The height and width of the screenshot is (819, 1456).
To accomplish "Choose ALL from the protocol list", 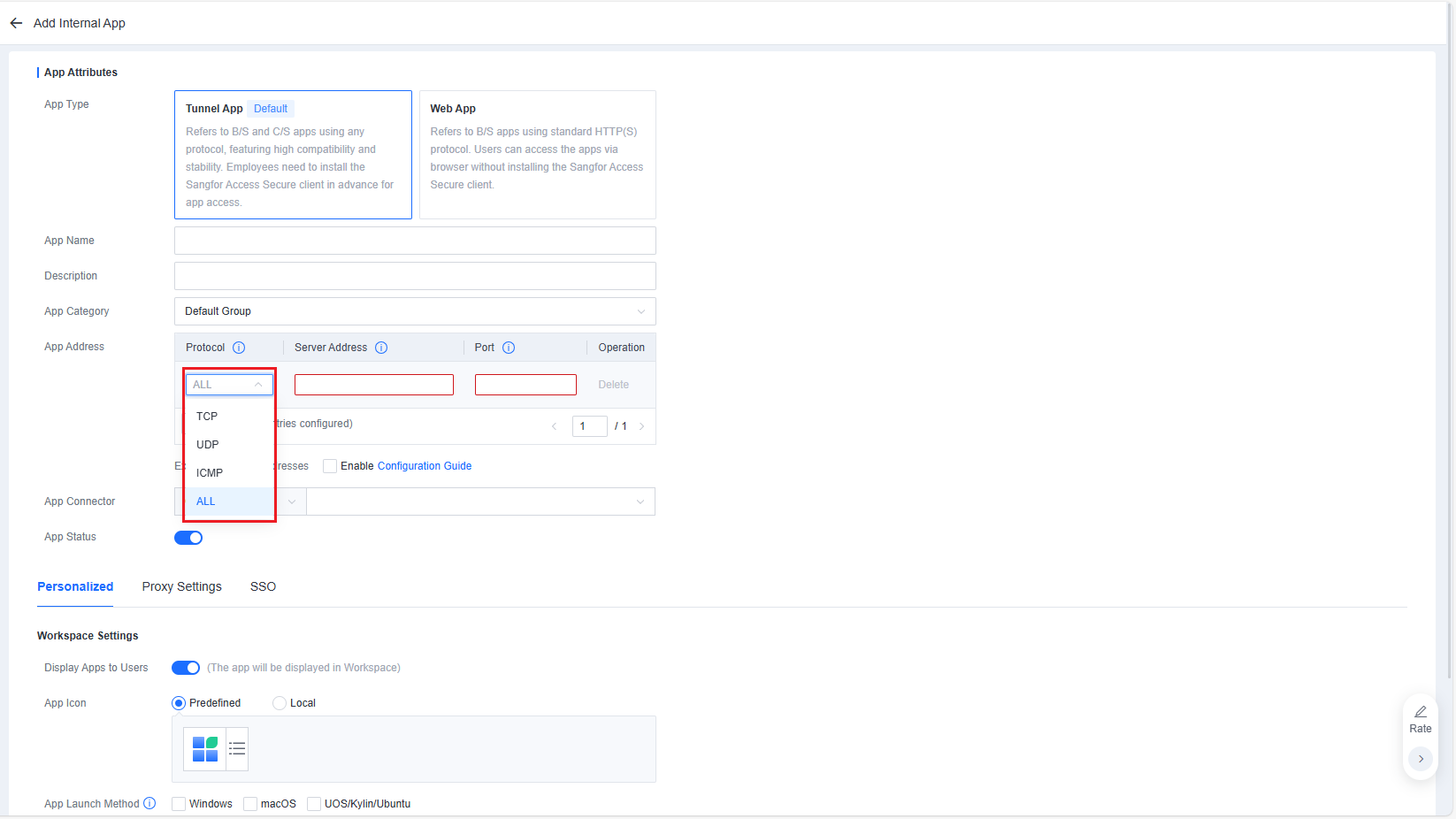I will [229, 501].
